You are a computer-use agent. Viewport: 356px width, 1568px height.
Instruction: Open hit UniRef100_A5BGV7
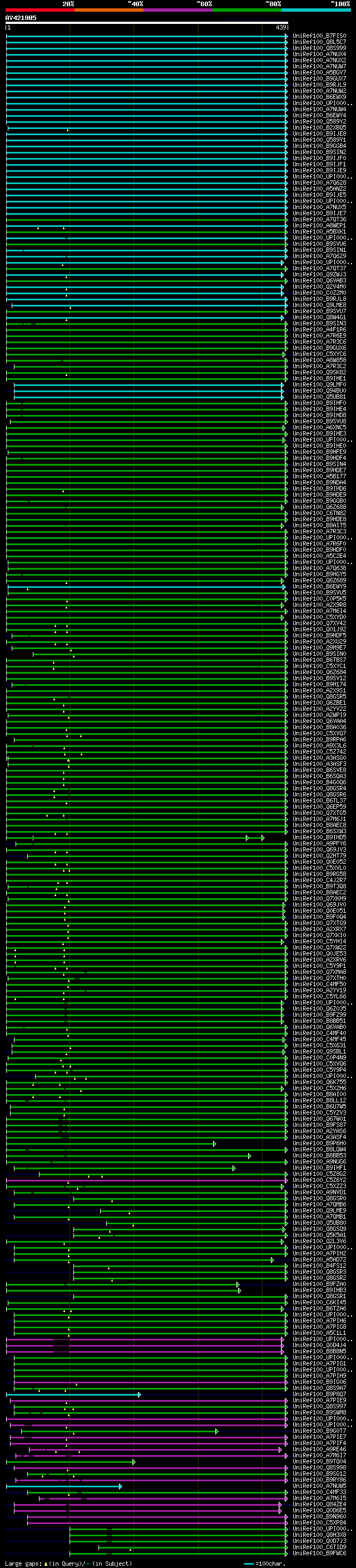319,72
